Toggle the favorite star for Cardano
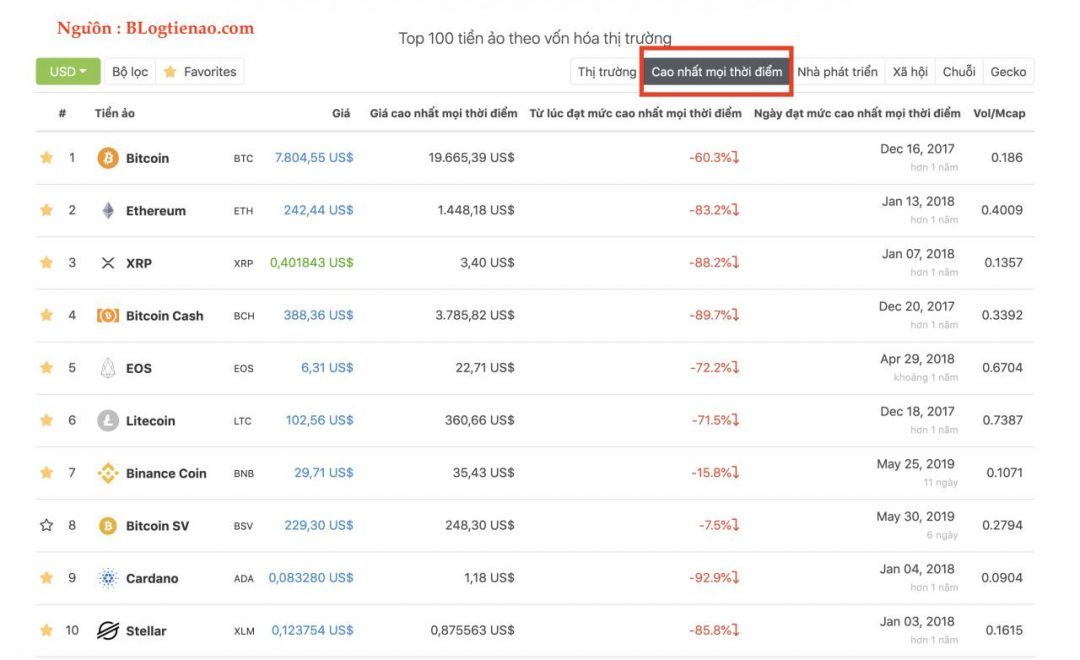1080x660 pixels. (x=46, y=577)
